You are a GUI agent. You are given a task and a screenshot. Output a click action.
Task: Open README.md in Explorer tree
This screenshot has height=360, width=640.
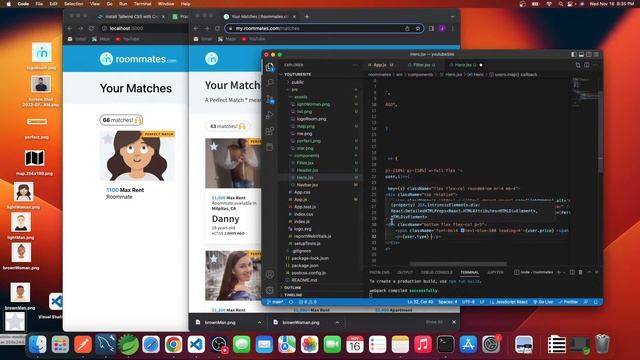tap(304, 280)
